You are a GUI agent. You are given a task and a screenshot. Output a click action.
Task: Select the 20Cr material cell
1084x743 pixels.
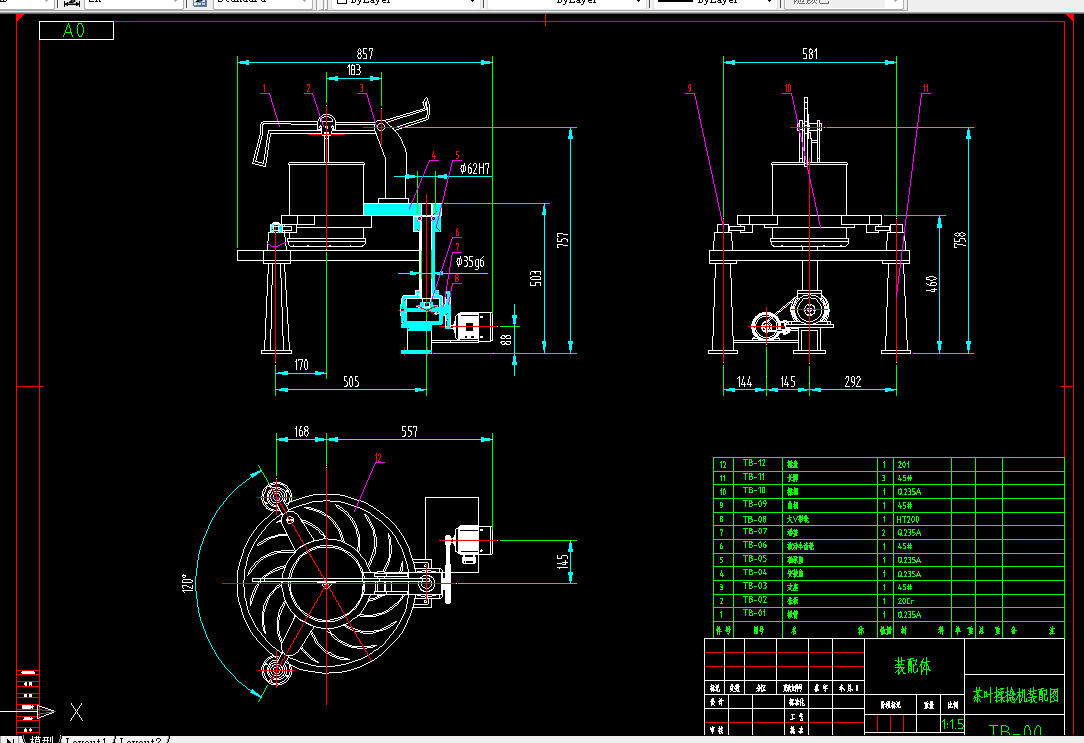(x=922, y=601)
